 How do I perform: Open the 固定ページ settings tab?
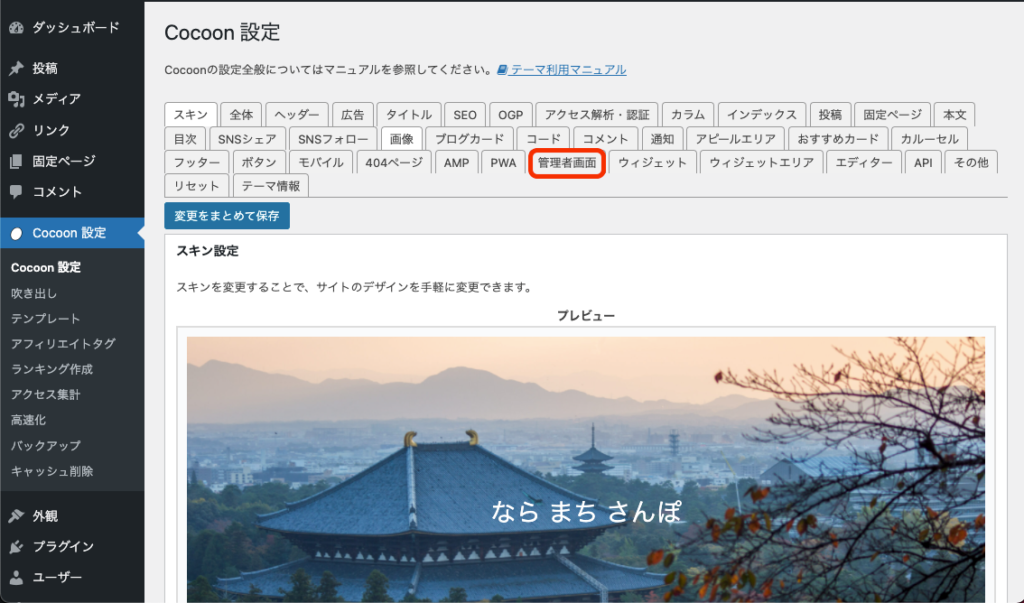tap(892, 114)
